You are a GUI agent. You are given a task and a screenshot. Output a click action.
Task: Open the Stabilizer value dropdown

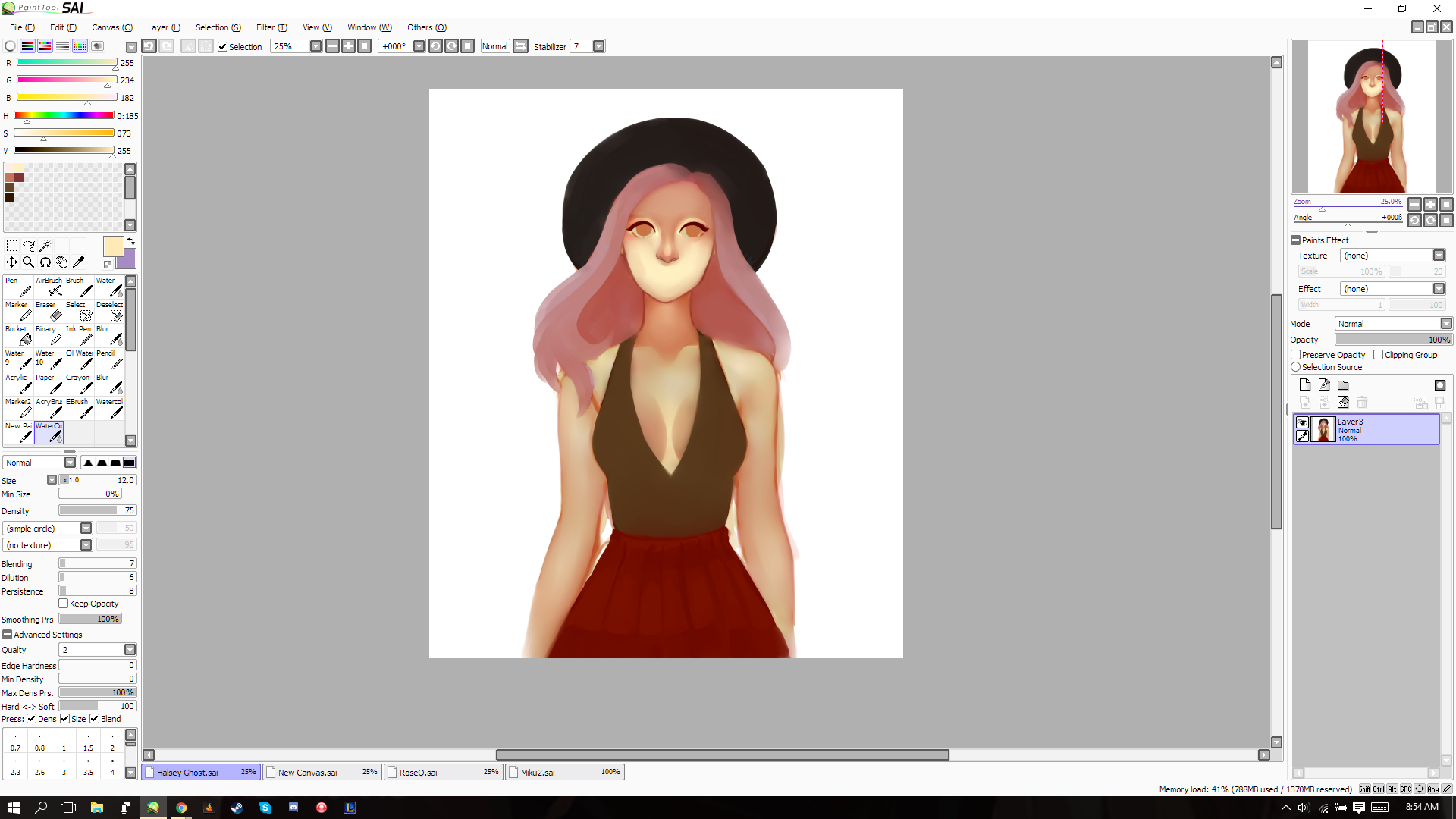599,46
